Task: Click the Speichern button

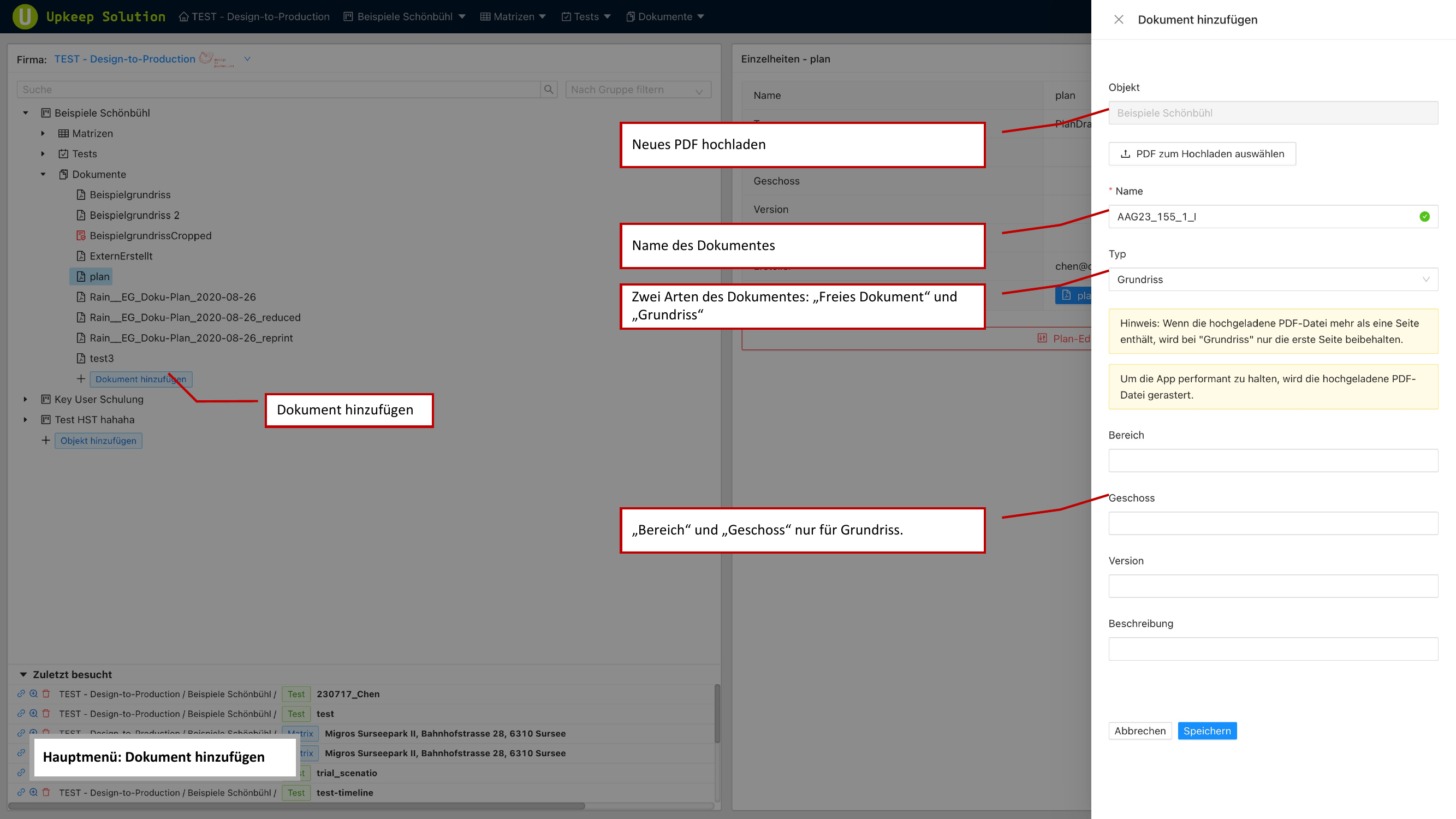Action: (1207, 731)
